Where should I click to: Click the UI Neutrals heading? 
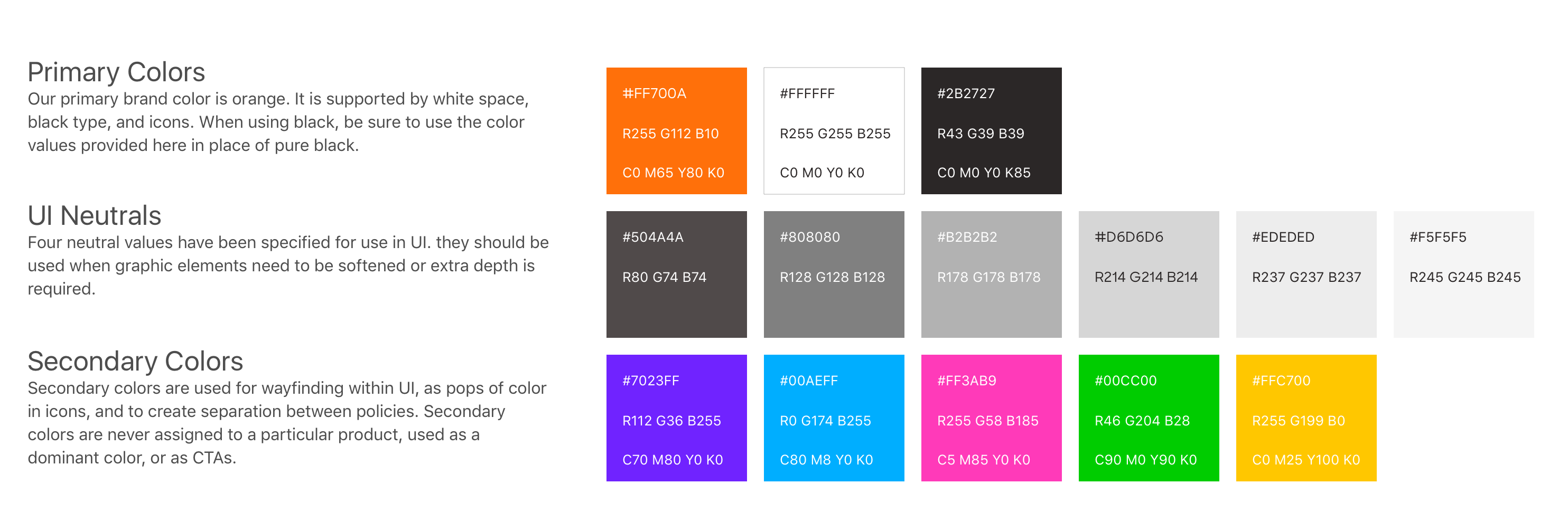[95, 216]
